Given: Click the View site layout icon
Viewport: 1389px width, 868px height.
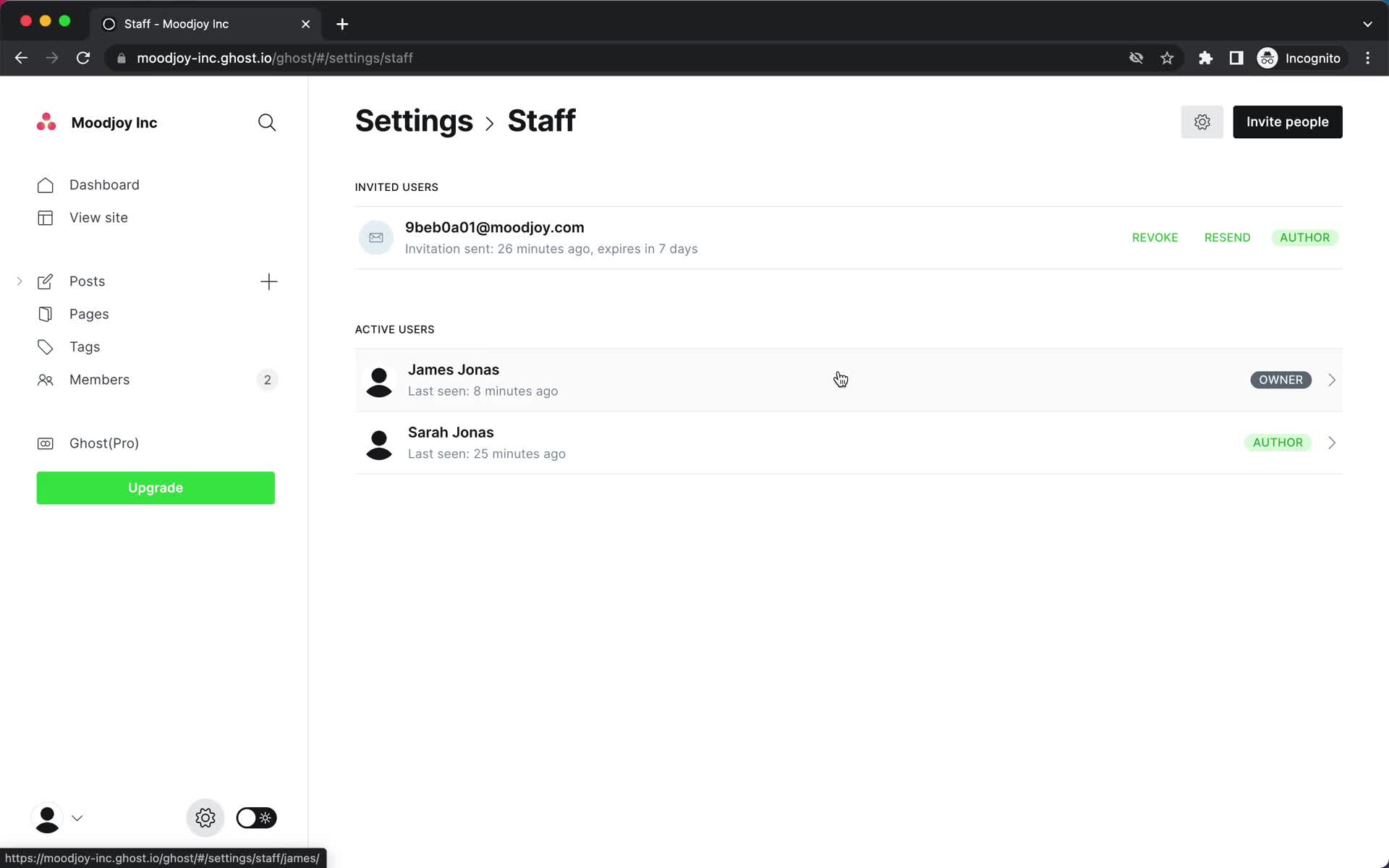Looking at the screenshot, I should [45, 218].
